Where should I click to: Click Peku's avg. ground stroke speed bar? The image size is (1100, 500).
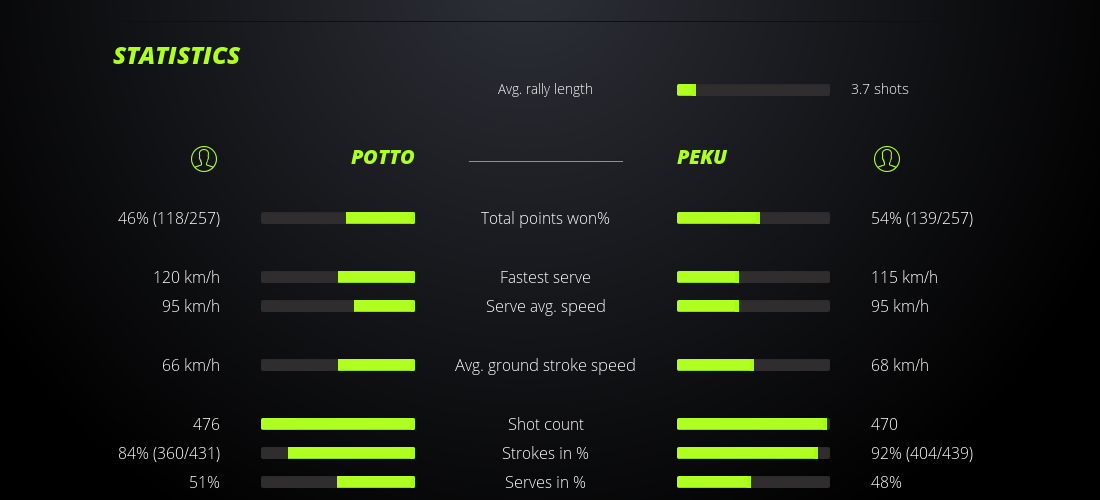(x=753, y=365)
